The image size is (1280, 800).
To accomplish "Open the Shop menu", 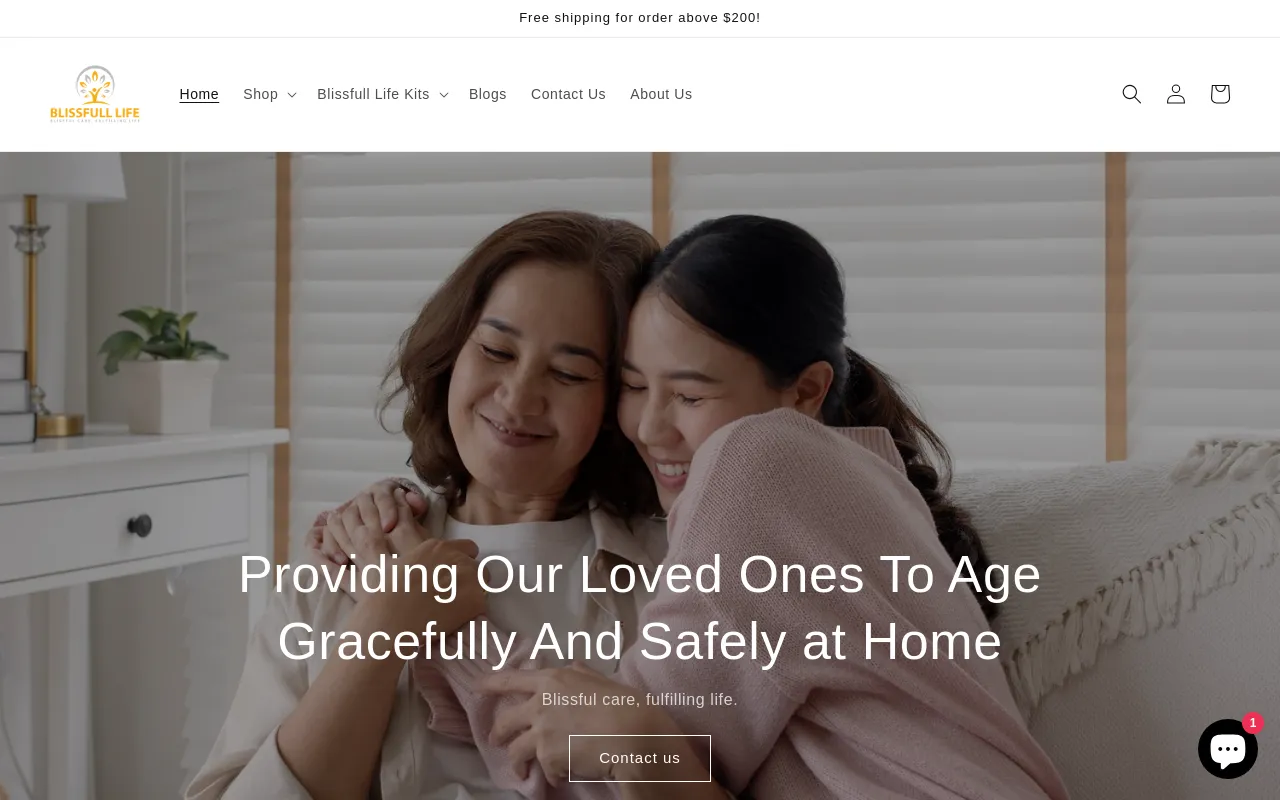I will 261,94.
